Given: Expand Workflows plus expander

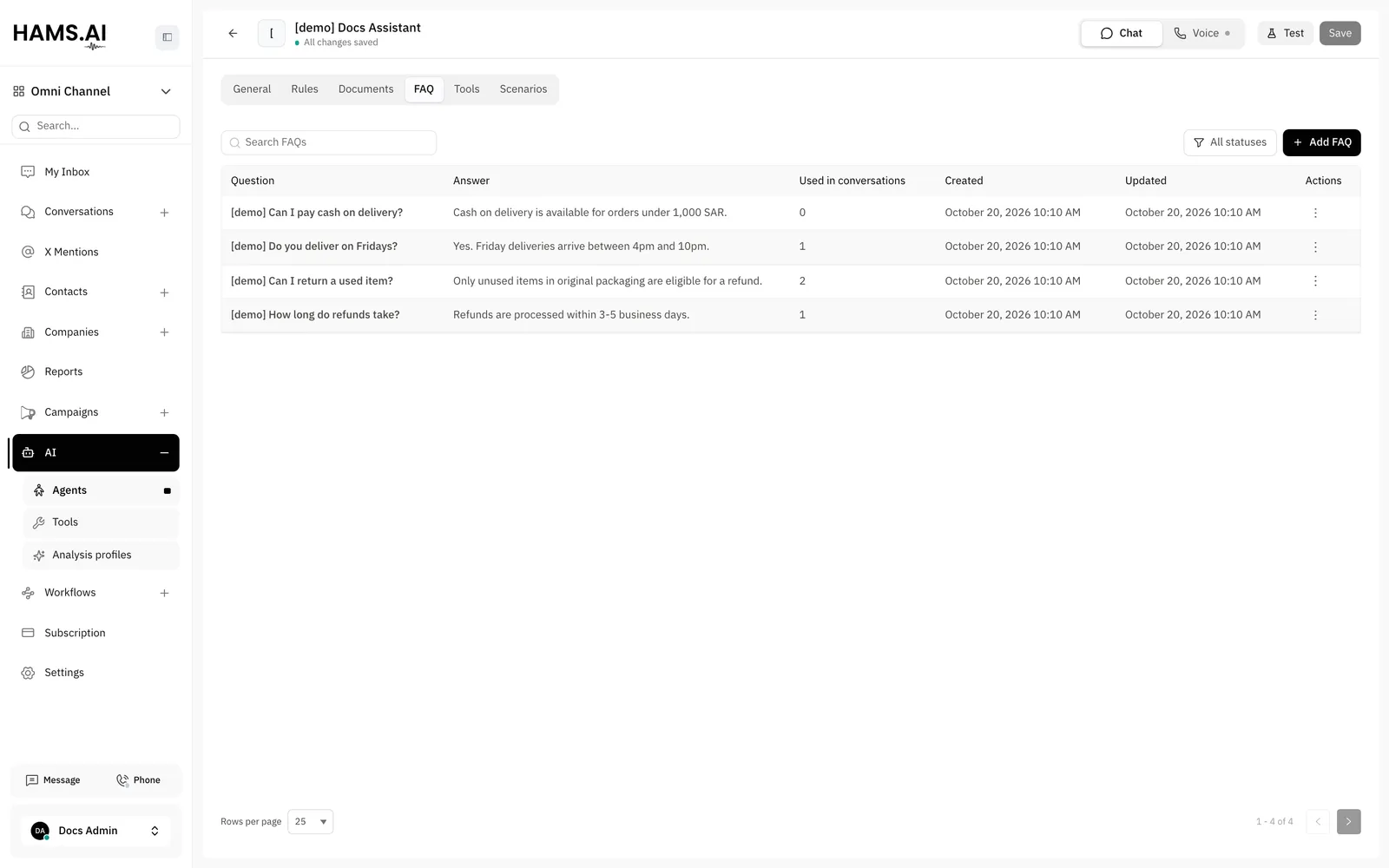Looking at the screenshot, I should coord(164,594).
